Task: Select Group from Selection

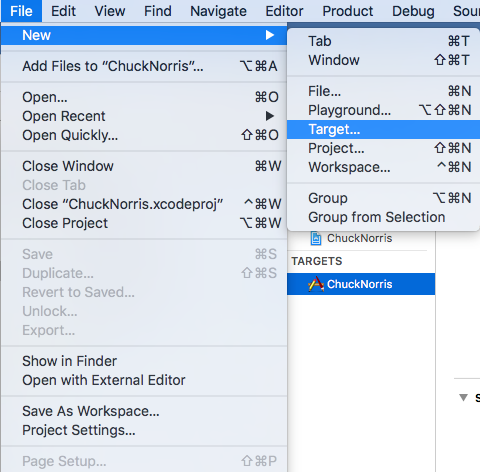Action: click(x=383, y=217)
